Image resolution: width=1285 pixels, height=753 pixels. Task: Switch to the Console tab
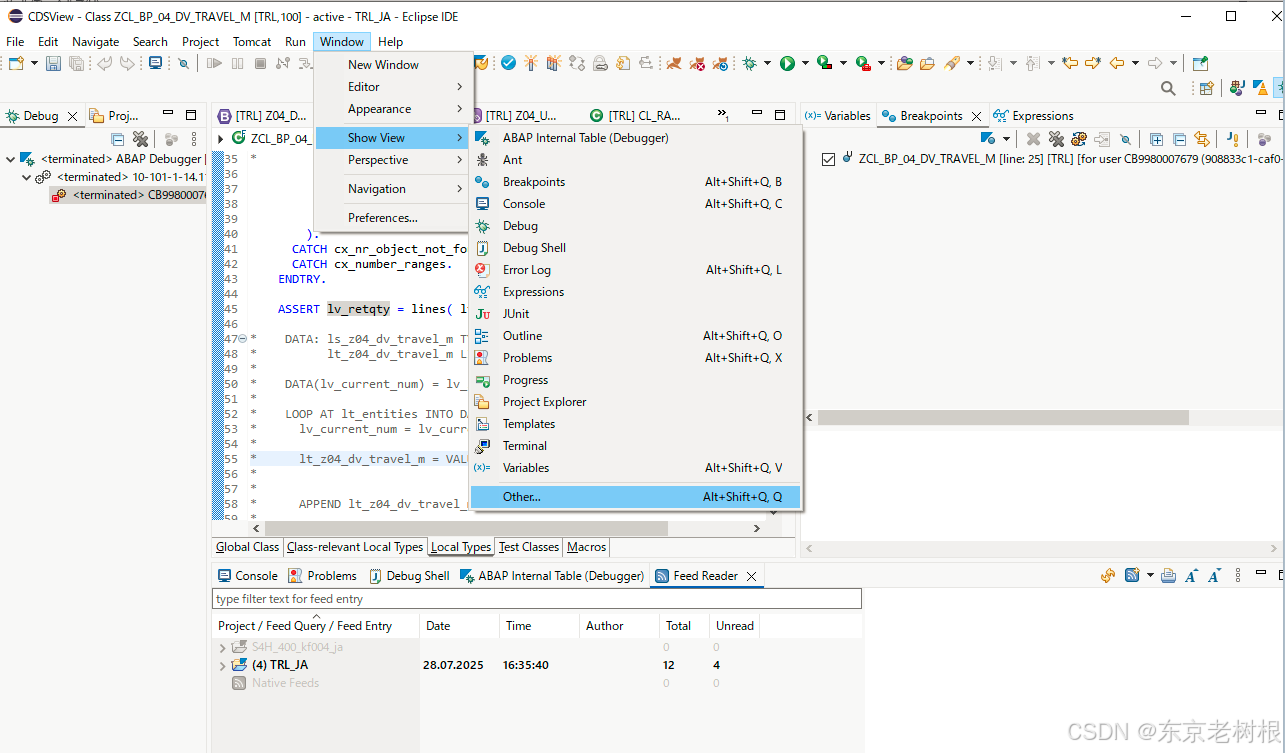coord(247,576)
